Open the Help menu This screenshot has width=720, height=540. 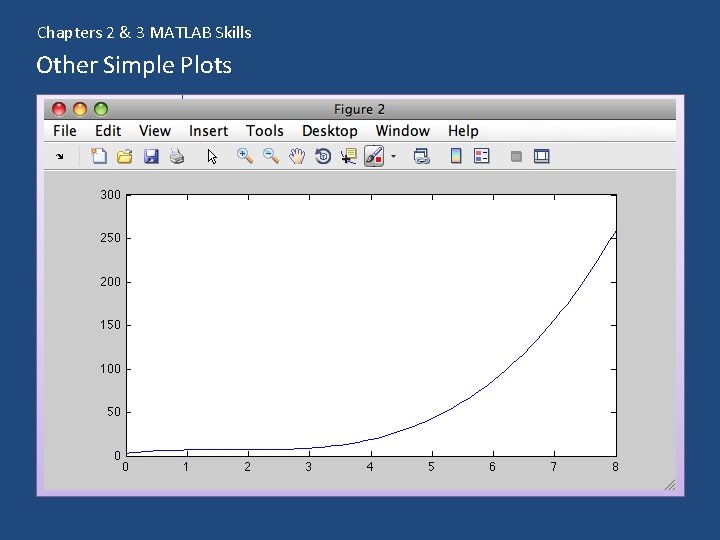click(x=463, y=131)
